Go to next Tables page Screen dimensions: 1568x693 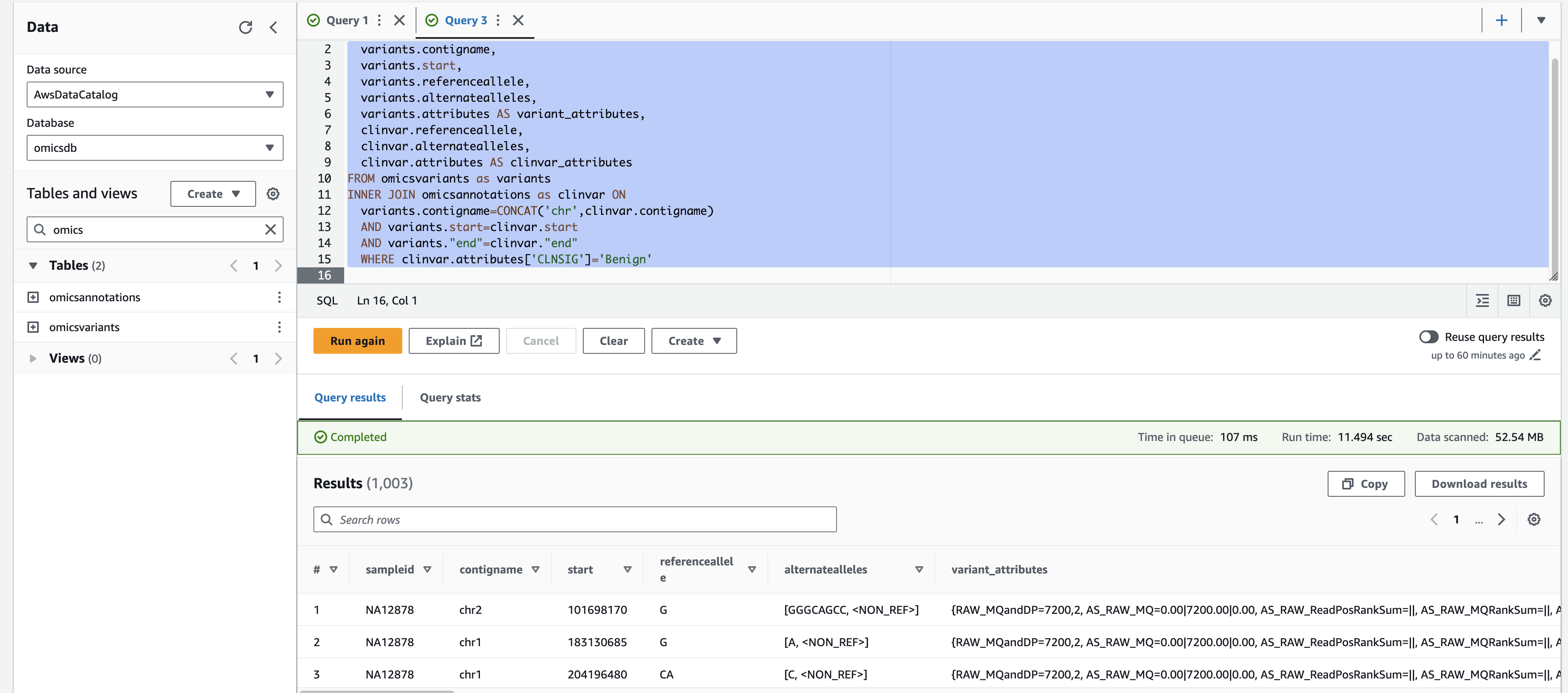tap(278, 266)
